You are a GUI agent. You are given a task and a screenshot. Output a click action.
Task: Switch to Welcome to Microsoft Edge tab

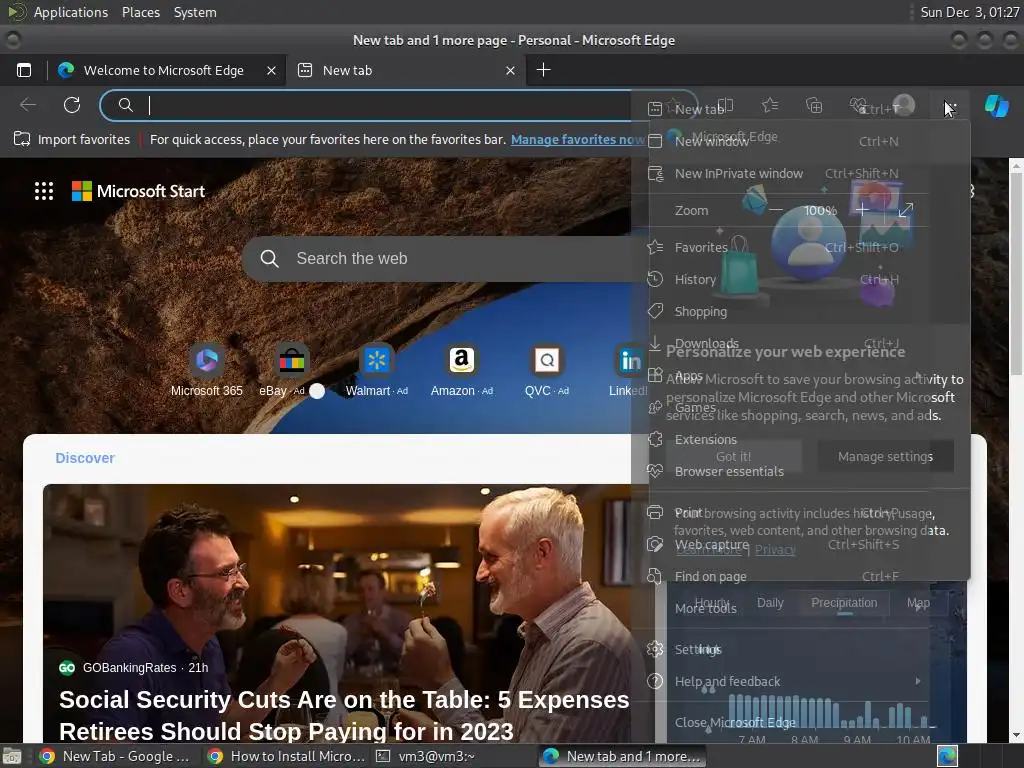(x=163, y=71)
